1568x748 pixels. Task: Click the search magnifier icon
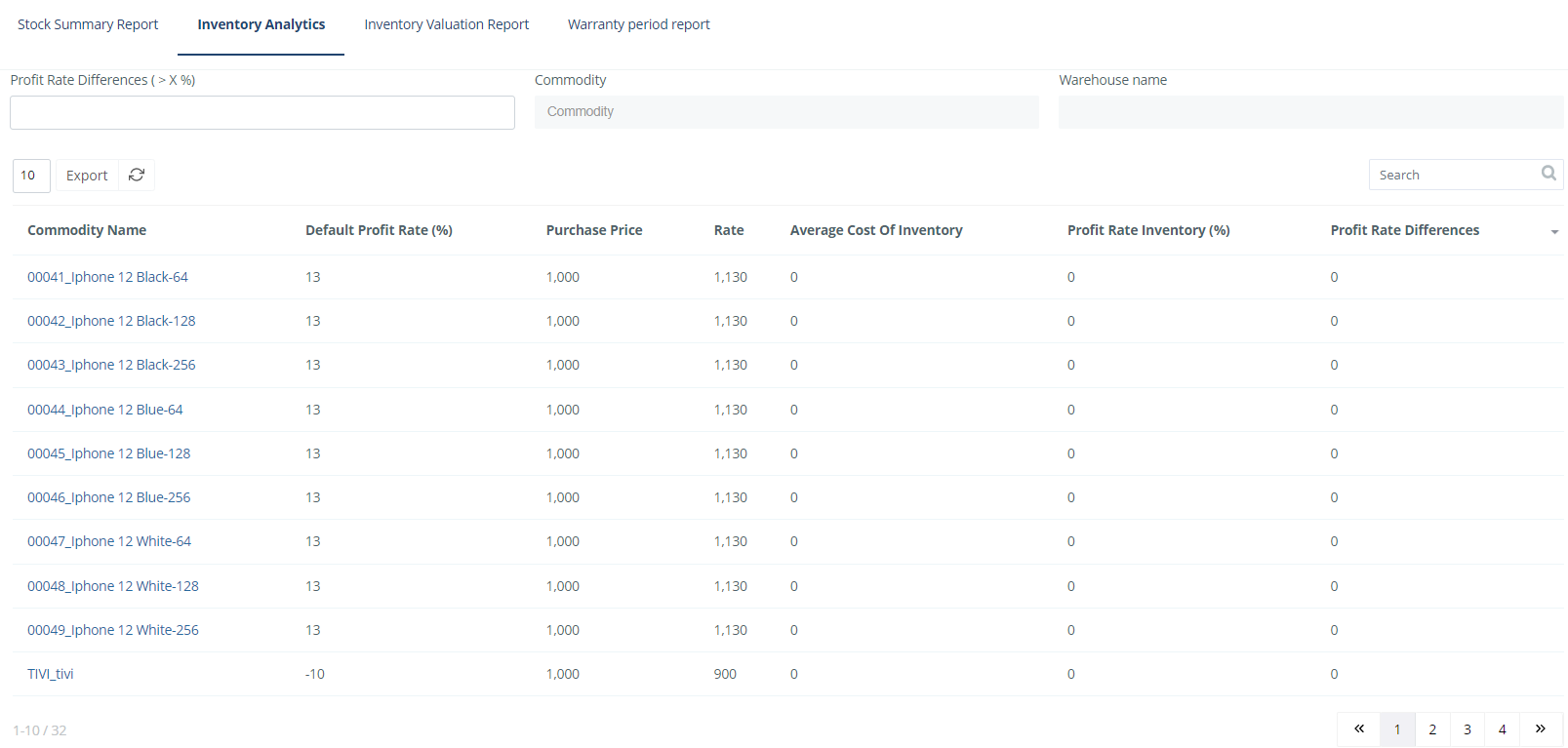tap(1548, 174)
